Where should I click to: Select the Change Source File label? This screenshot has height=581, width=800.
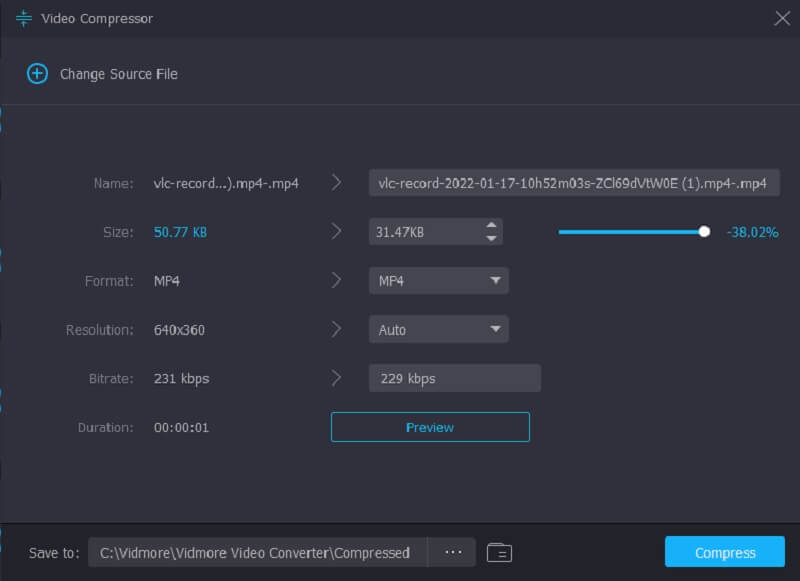[x=118, y=74]
